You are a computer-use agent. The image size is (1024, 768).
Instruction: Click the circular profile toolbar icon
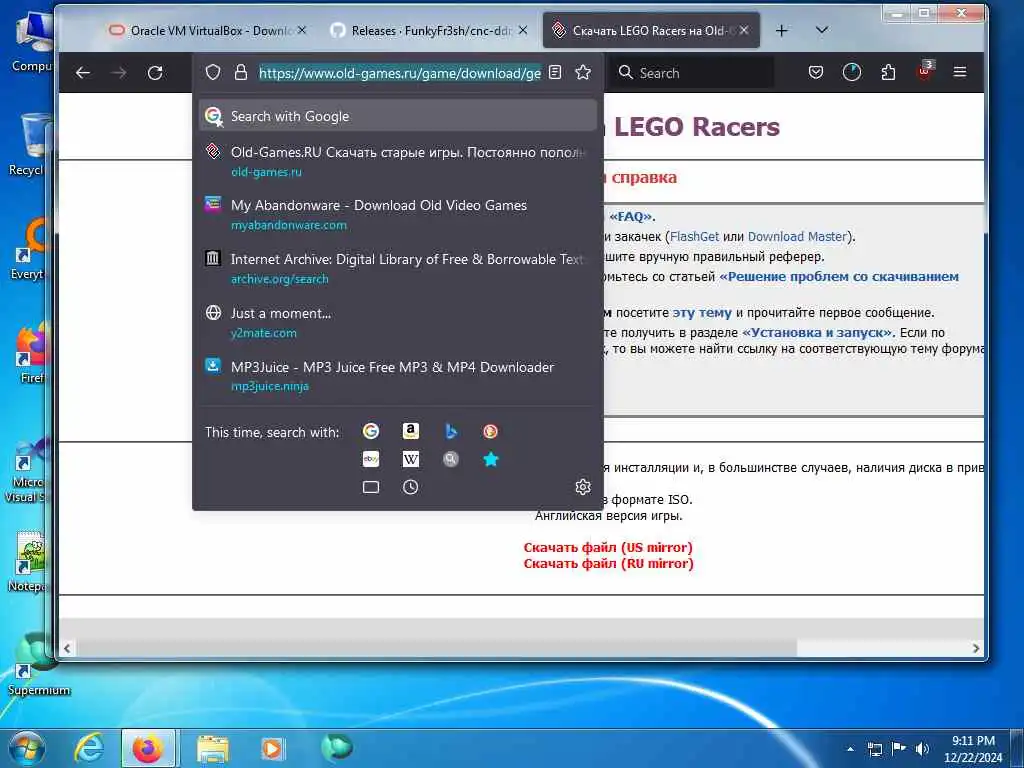852,72
